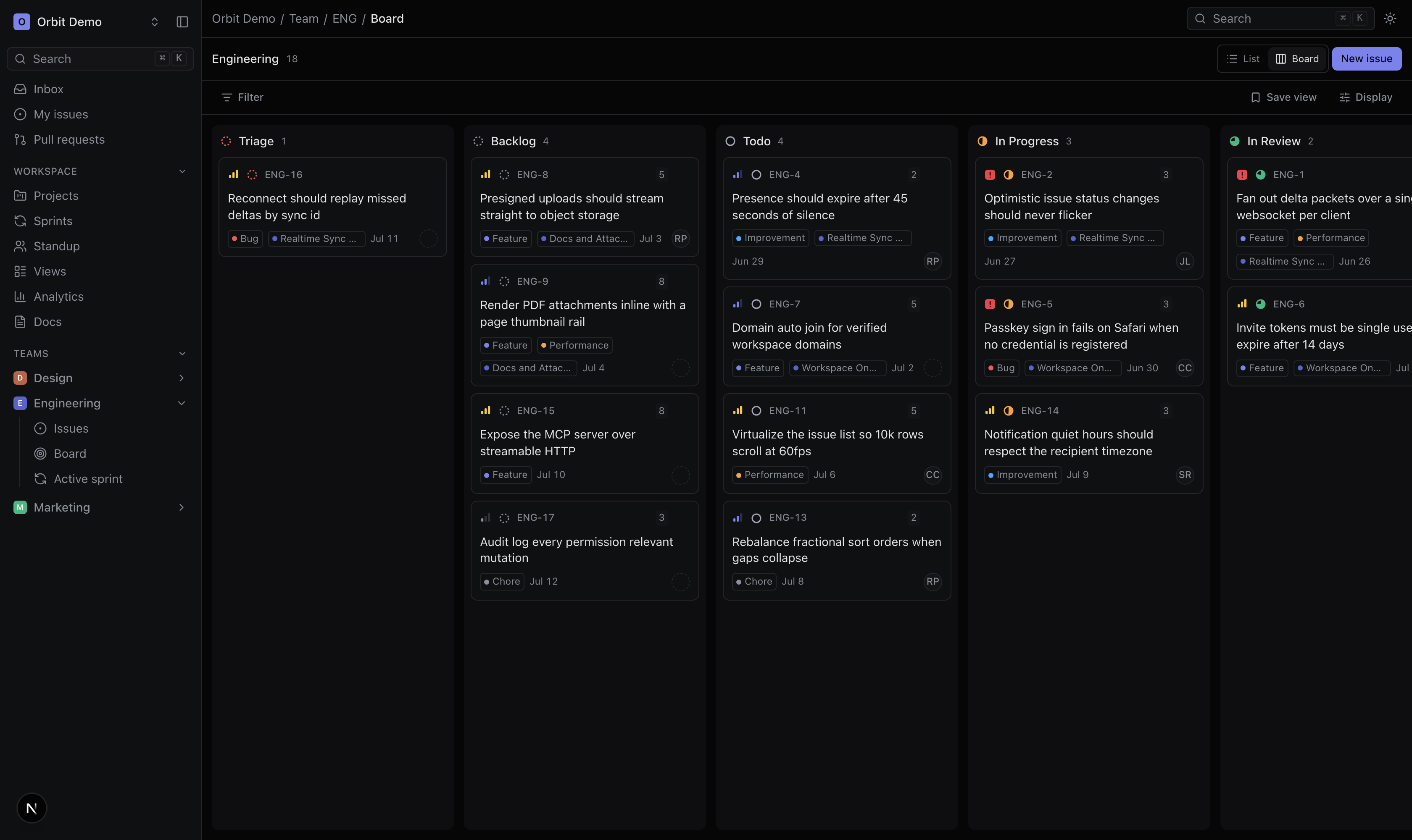Switch theme using the sun icon

(x=1390, y=18)
